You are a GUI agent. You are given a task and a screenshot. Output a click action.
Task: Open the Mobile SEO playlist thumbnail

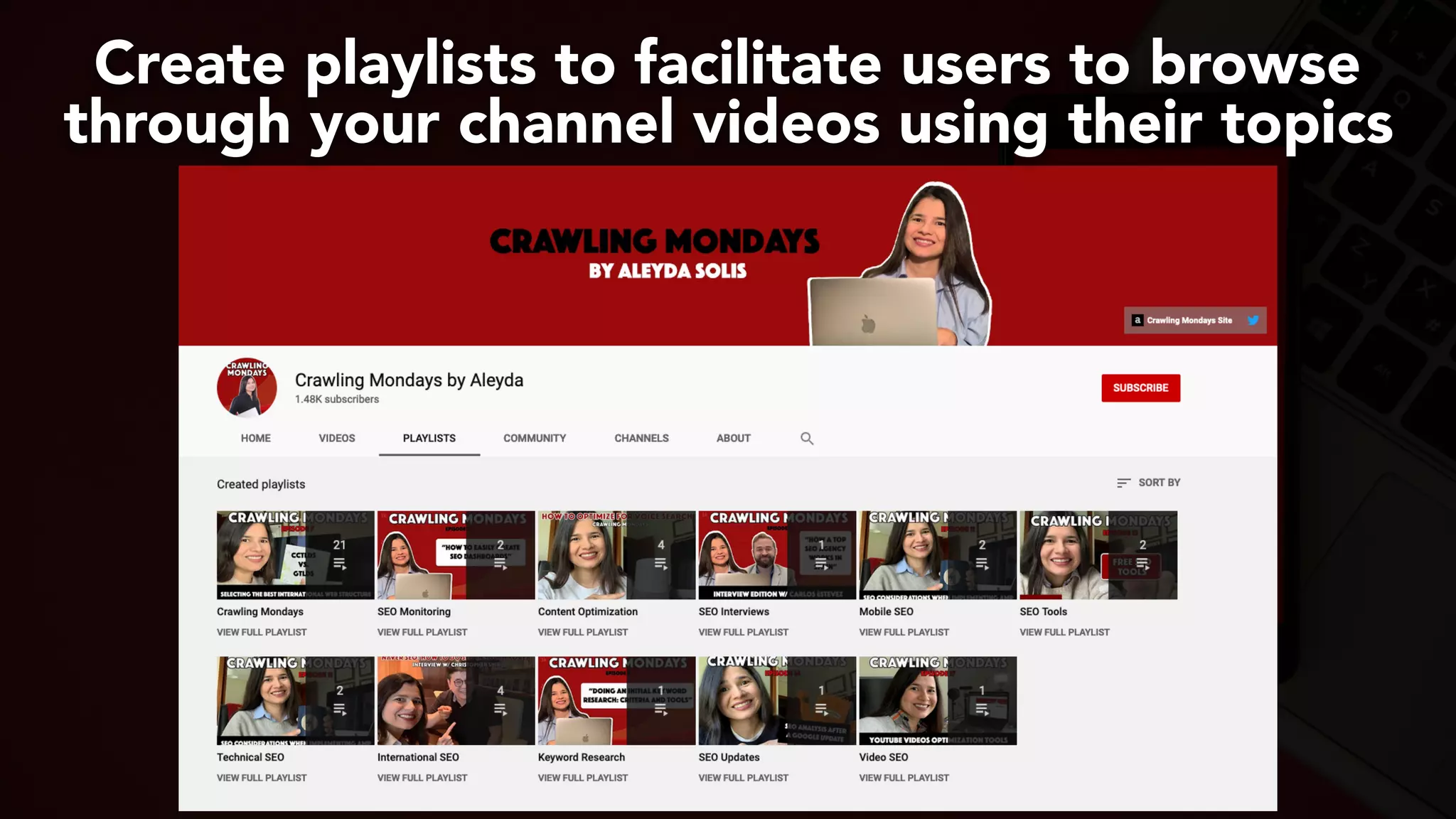[x=938, y=555]
